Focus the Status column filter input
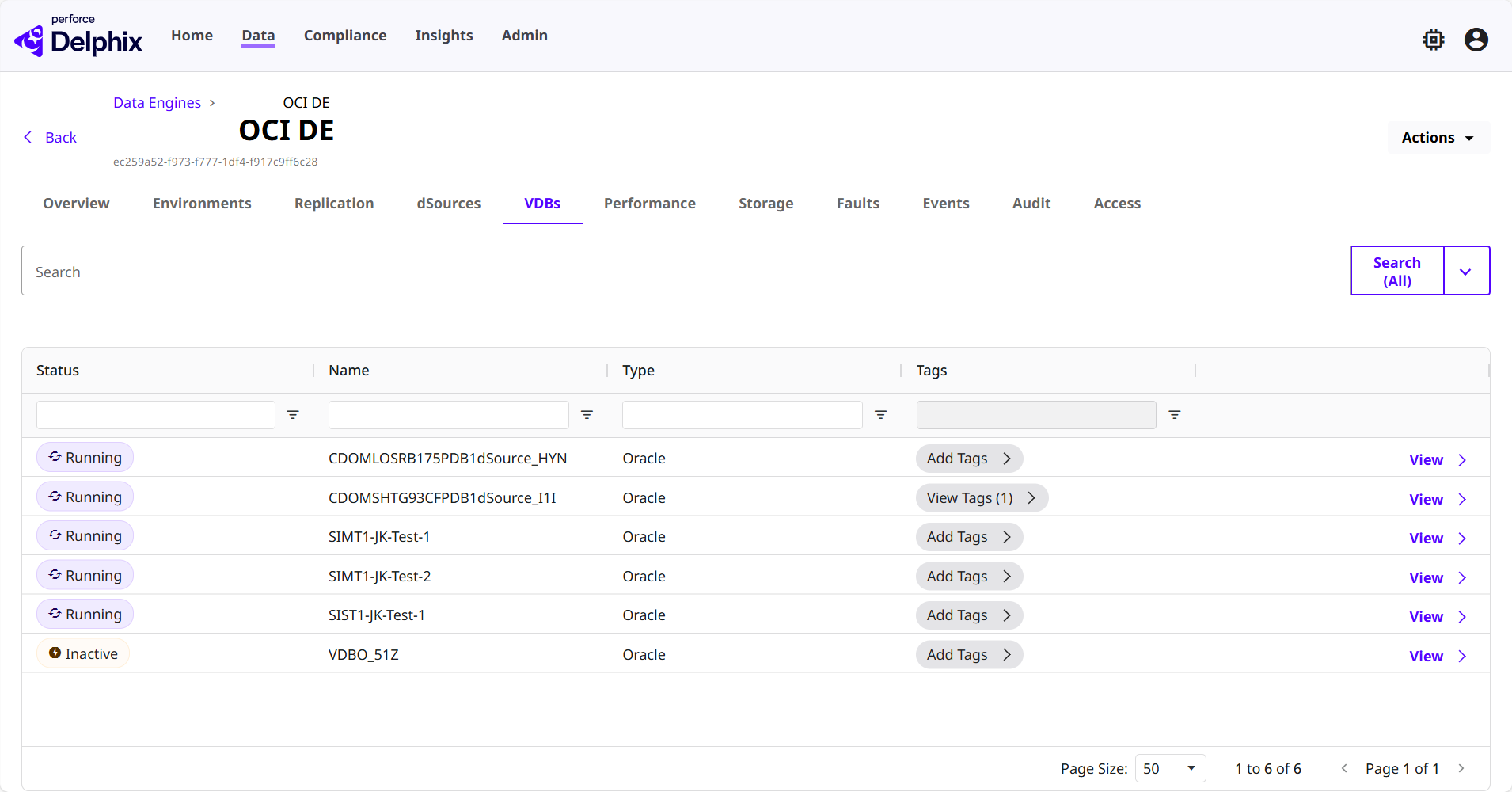1512x792 pixels. [155, 415]
